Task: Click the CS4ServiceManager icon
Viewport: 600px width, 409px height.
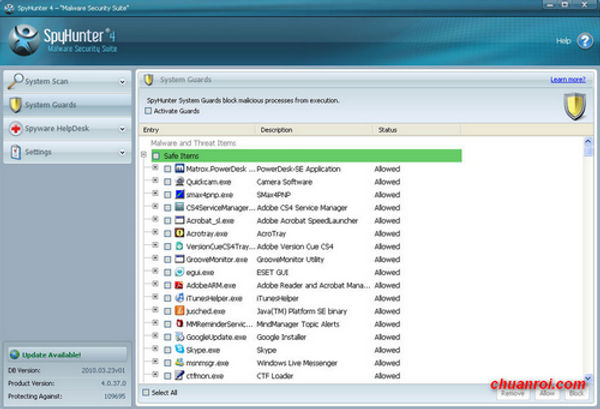Action: tap(179, 207)
